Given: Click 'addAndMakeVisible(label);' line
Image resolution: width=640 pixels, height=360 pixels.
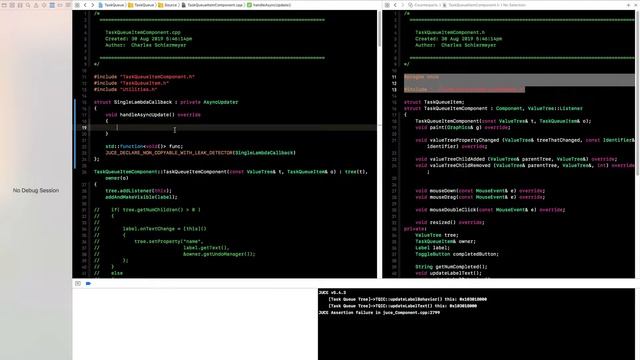Looking at the screenshot, I should [141, 197].
